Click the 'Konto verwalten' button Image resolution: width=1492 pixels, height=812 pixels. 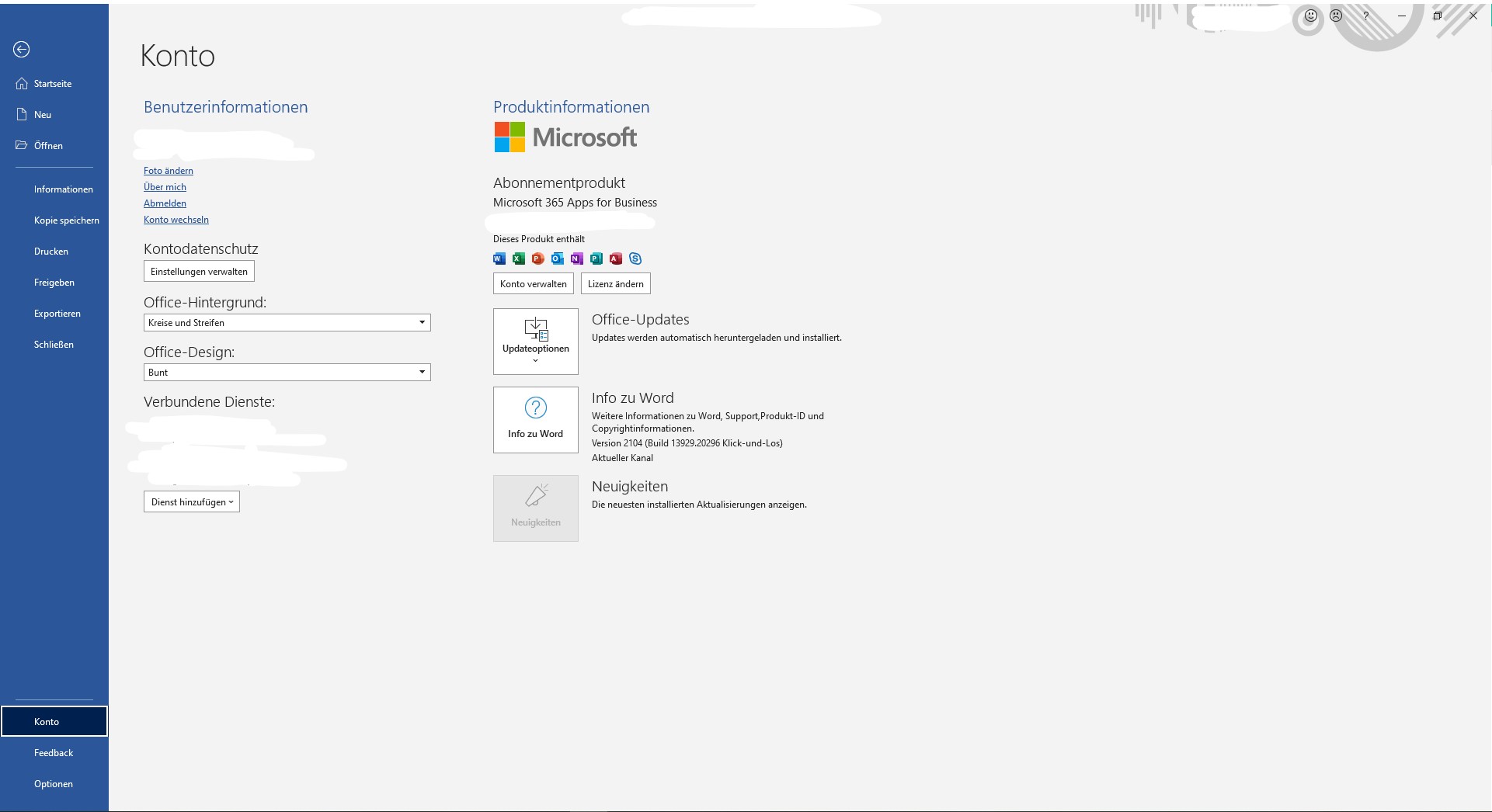533,283
